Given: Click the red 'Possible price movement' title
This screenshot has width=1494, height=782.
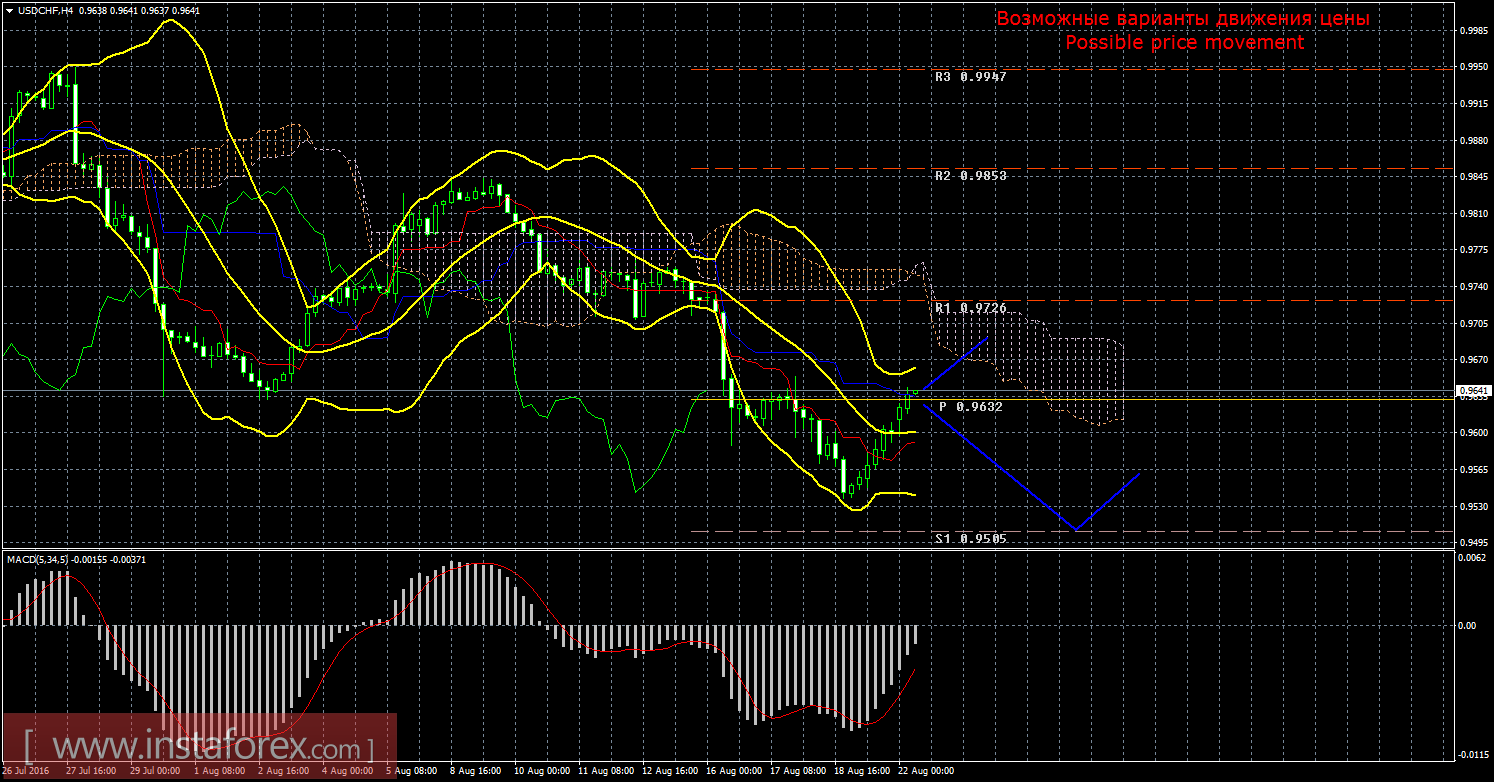Looking at the screenshot, I should 1184,42.
